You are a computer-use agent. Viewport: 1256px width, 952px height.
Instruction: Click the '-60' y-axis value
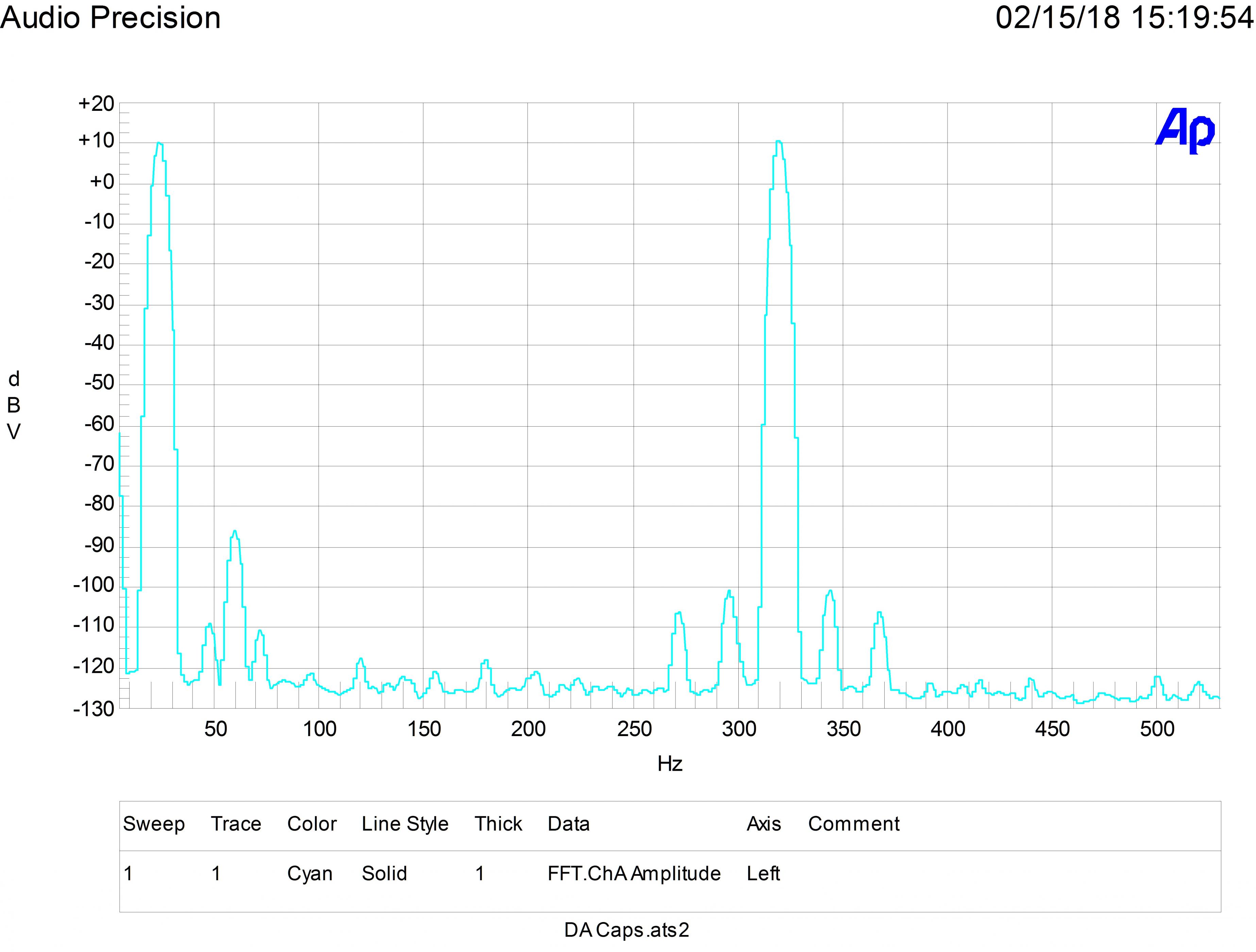tap(99, 424)
